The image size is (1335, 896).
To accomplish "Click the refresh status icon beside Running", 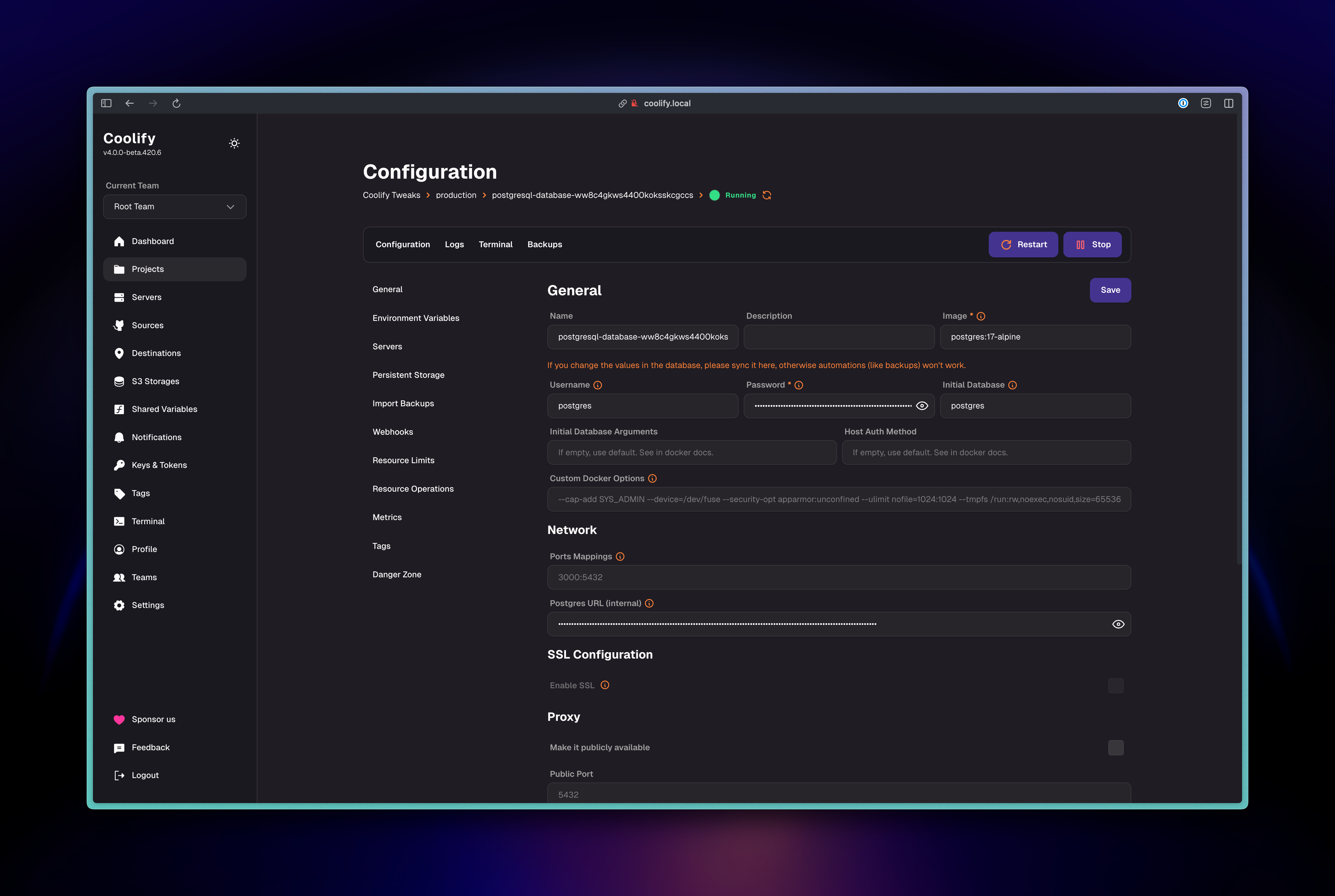I will (x=767, y=195).
